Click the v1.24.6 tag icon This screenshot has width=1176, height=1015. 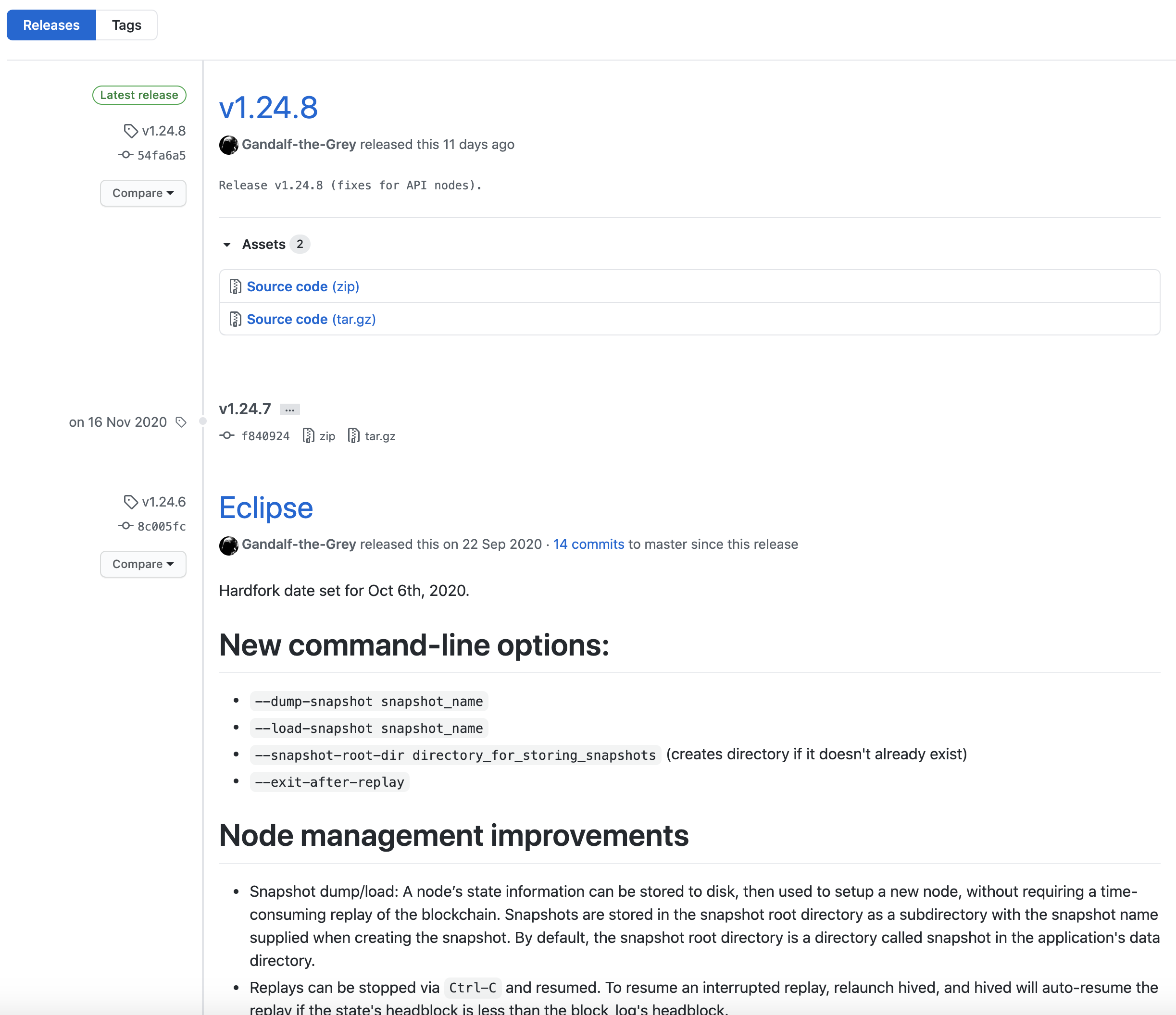(131, 502)
